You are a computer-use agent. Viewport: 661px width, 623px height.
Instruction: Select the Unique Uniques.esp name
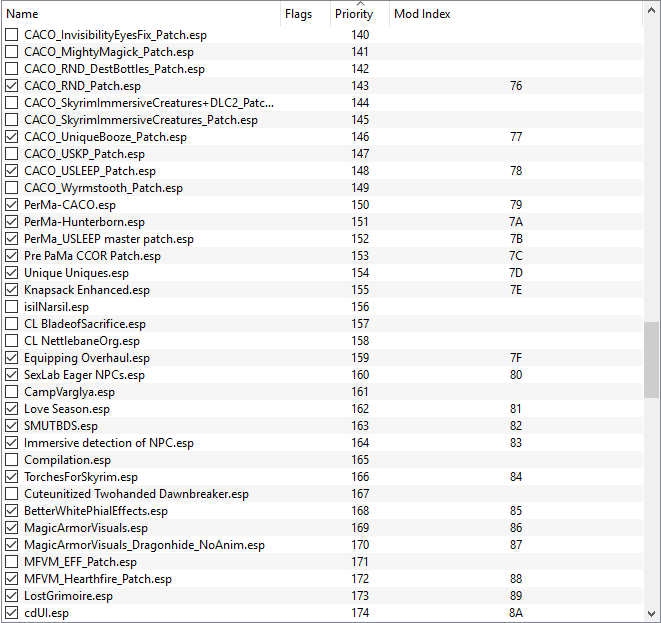[76, 273]
